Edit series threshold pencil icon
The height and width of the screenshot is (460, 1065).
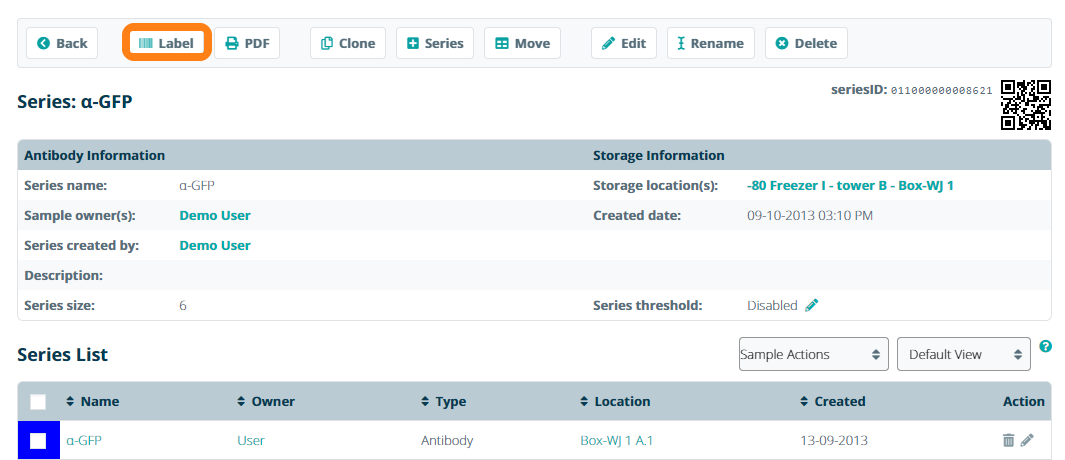(x=812, y=305)
